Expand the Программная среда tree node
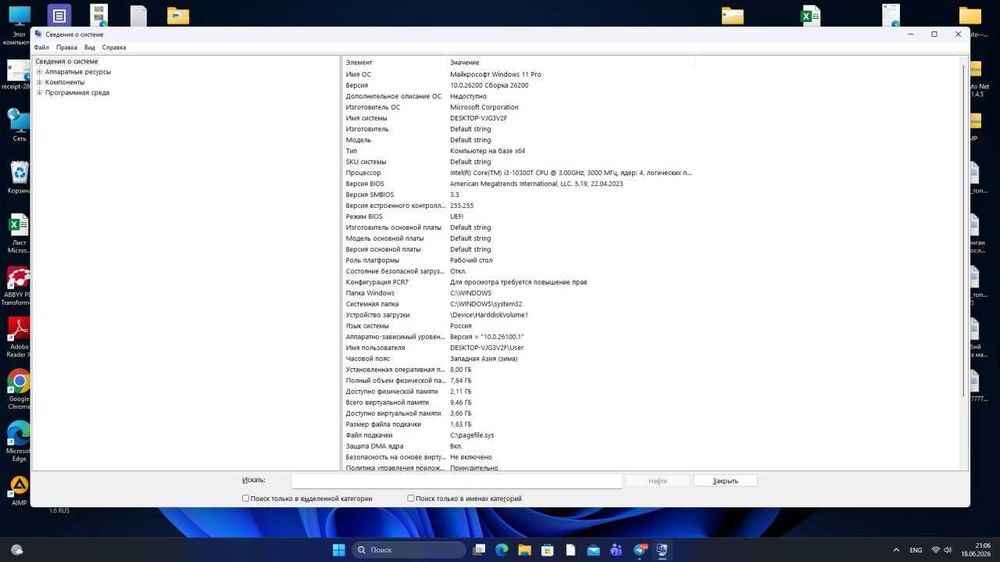Image resolution: width=1000 pixels, height=562 pixels. point(40,92)
